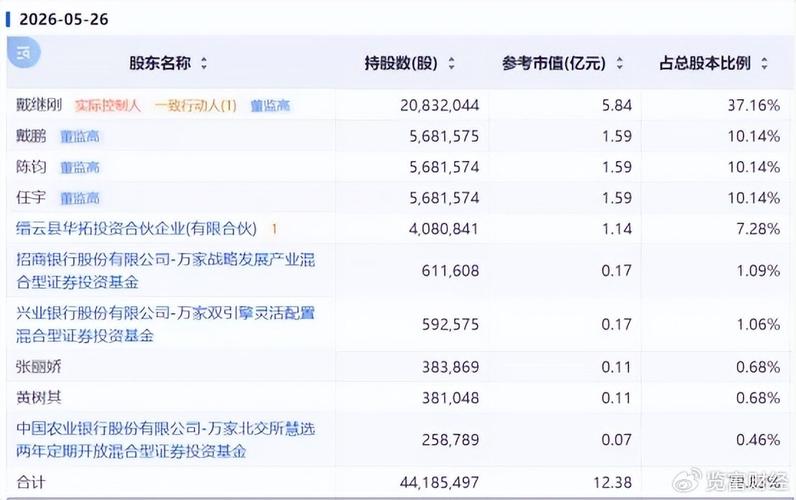The image size is (796, 500).
Task: Open 万家北交所慧选两年定期开放基金 link
Action: (165, 440)
